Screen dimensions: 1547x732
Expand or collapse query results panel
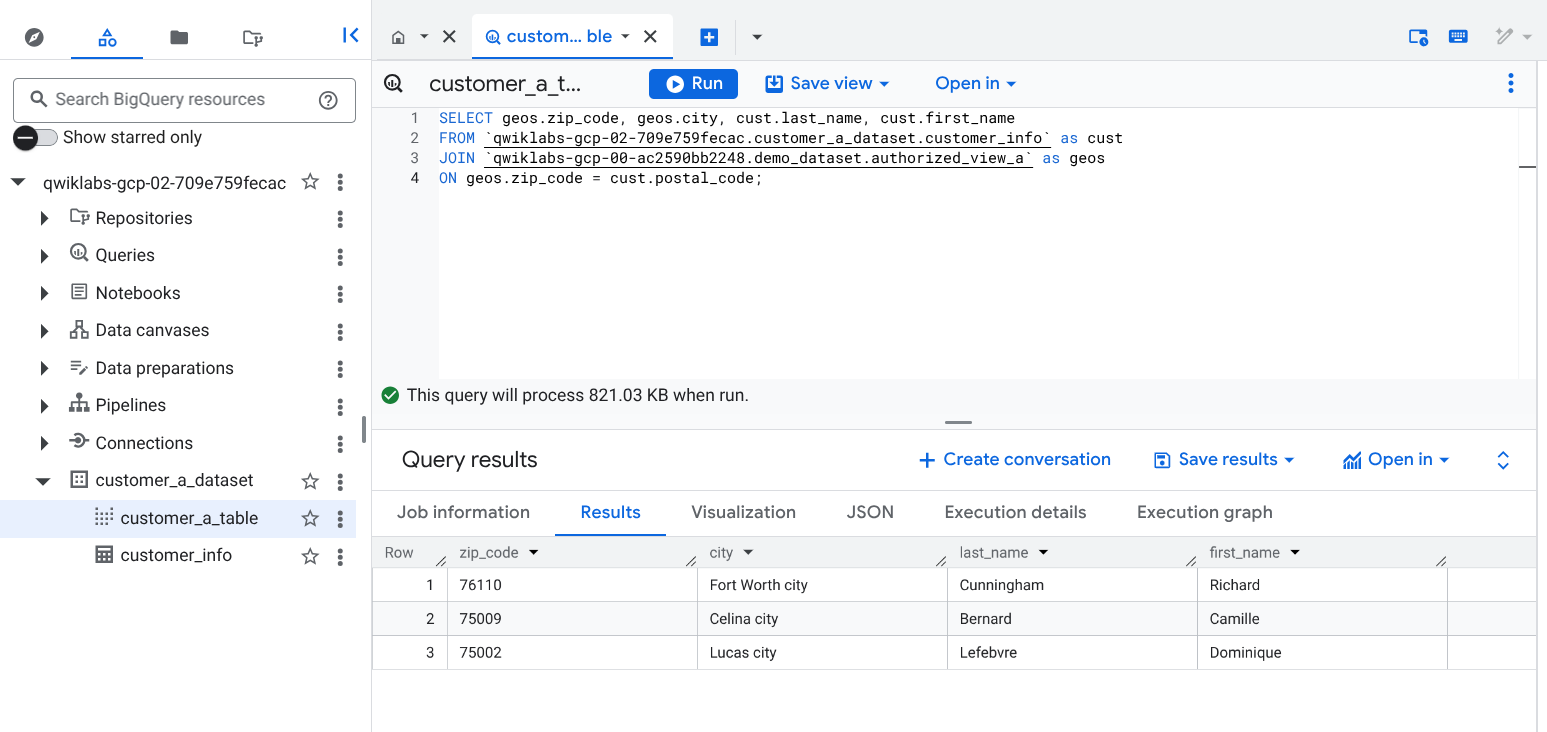tap(1502, 460)
